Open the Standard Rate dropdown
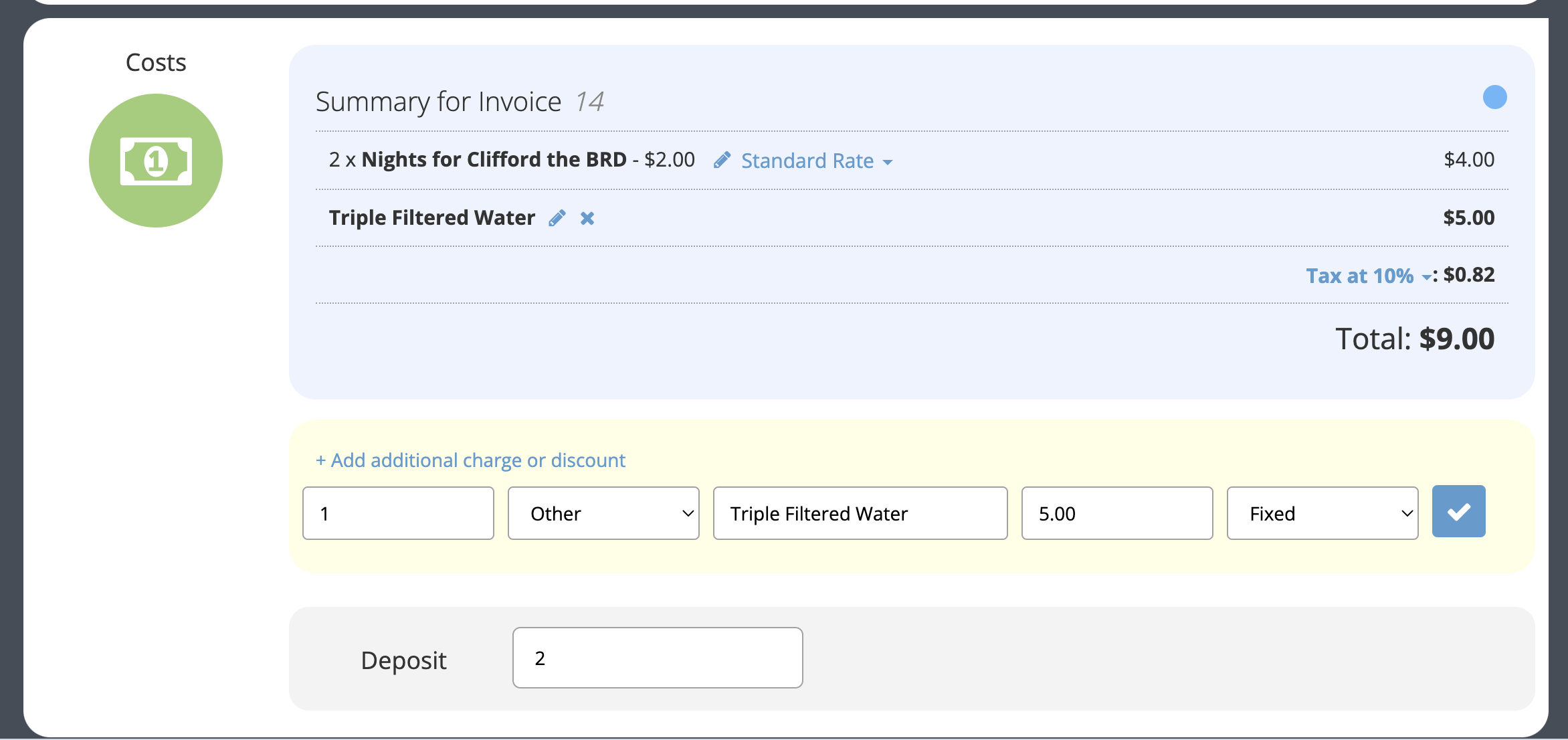The image size is (1568, 740). 817,161
